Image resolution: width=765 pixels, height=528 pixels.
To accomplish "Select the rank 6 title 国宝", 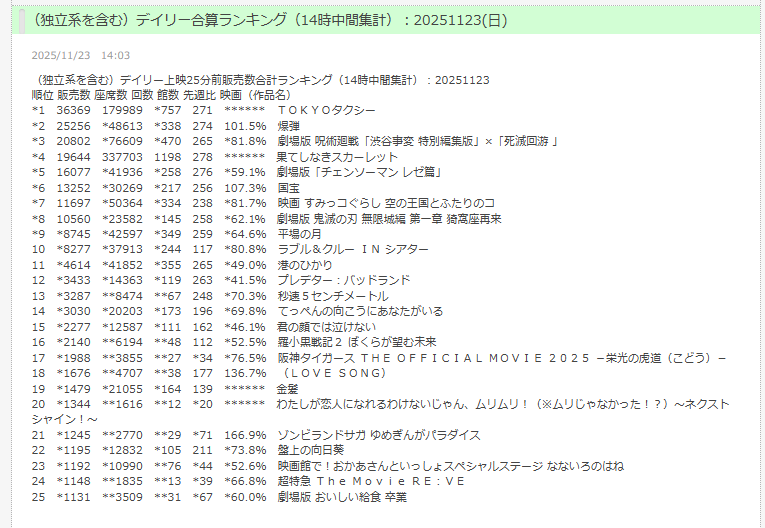I will (289, 187).
